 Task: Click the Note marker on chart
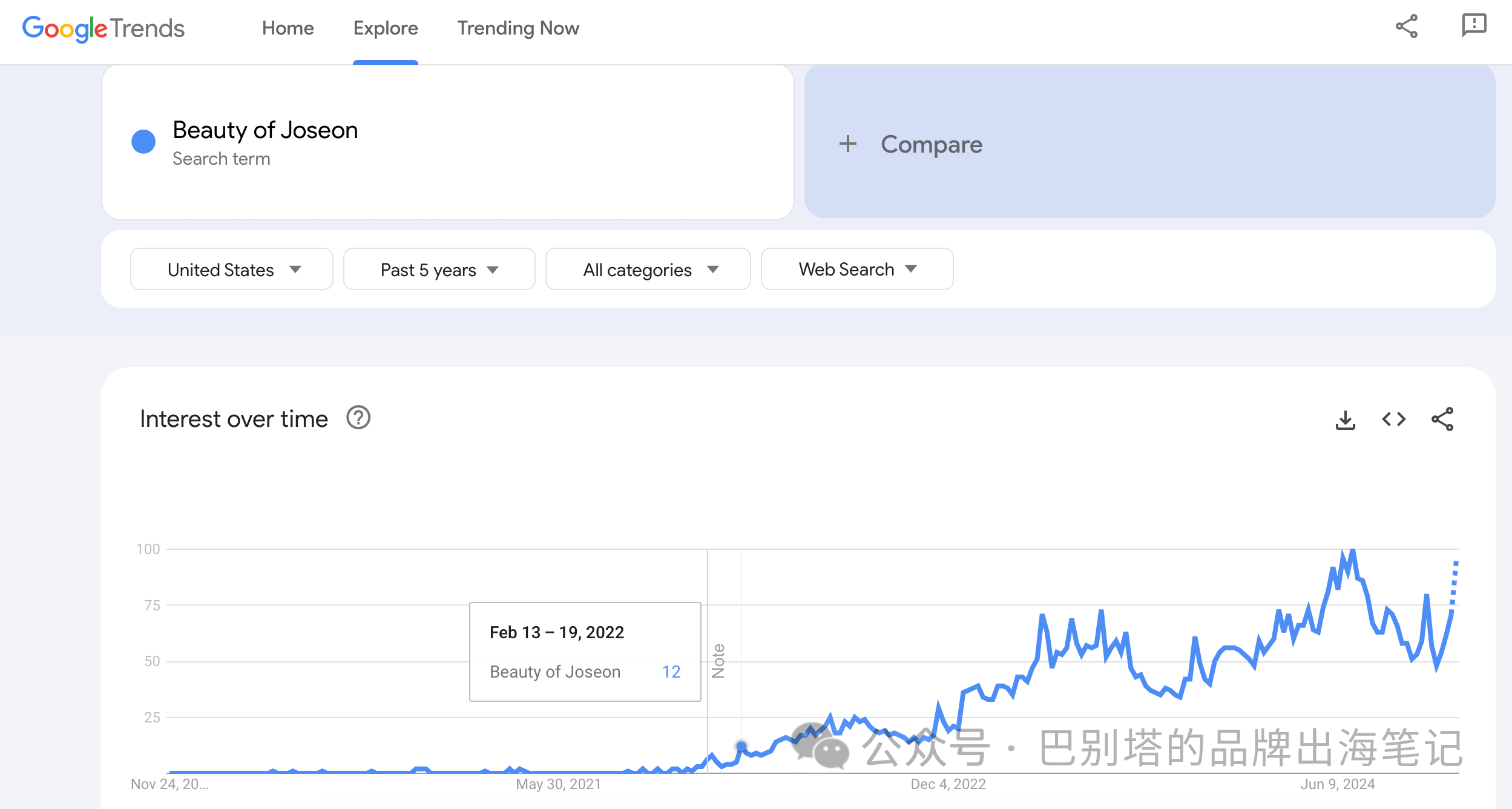718,661
